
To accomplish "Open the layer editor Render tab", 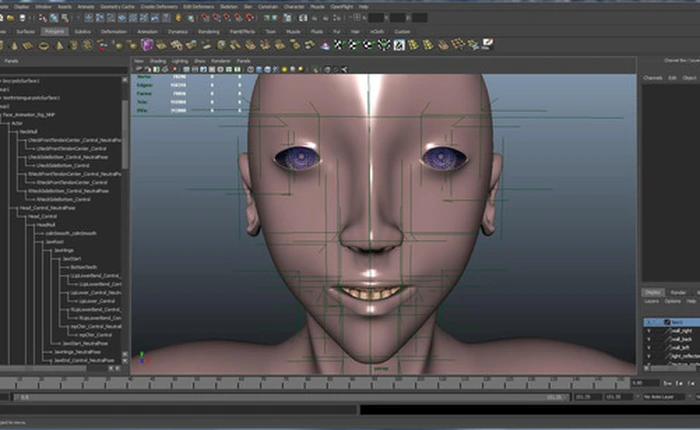I will (x=678, y=292).
